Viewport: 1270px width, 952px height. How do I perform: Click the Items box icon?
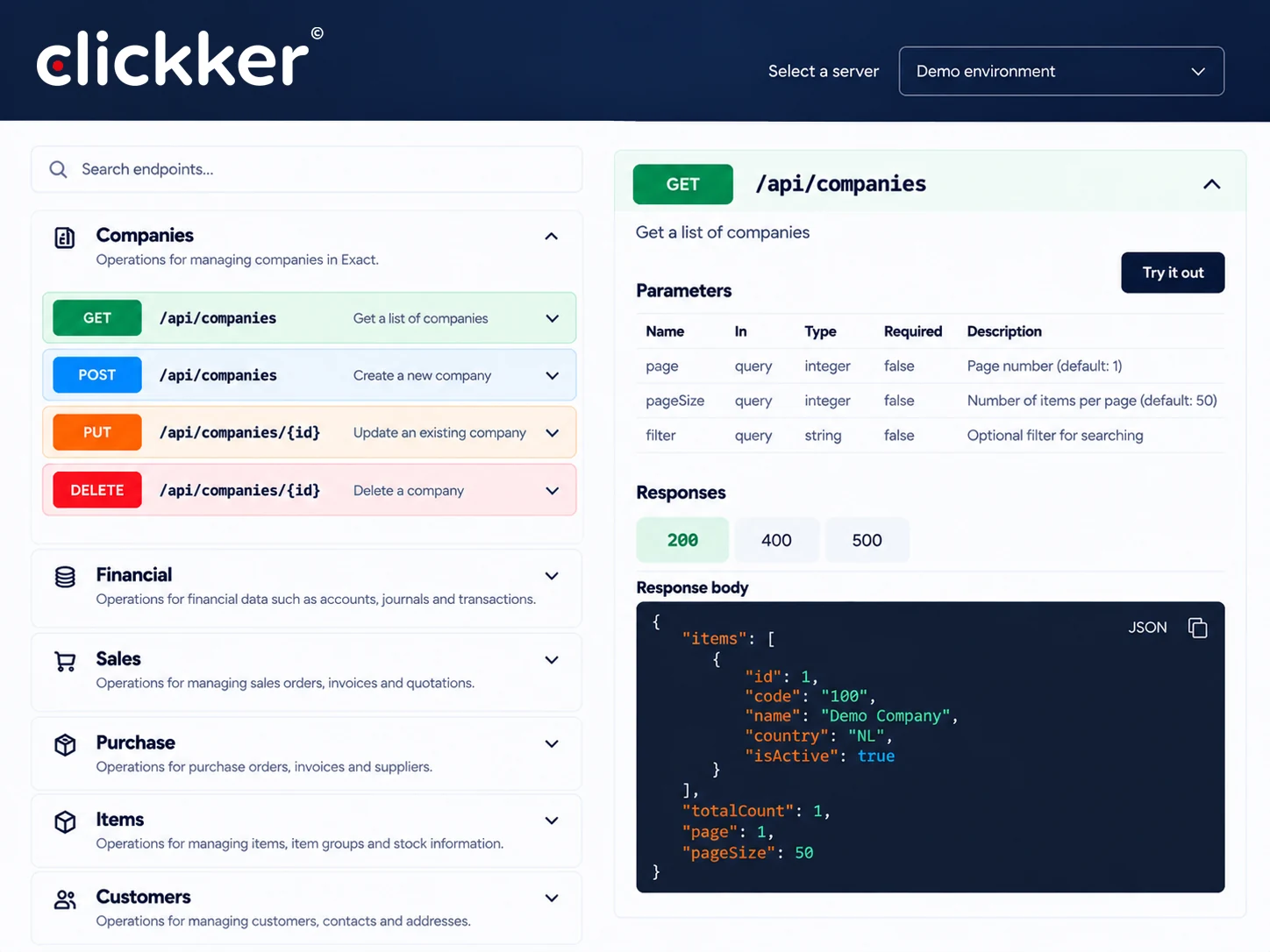[65, 821]
